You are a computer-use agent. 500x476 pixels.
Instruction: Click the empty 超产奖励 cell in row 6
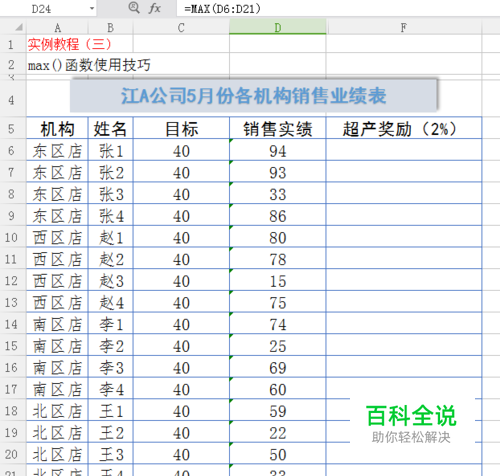click(x=404, y=151)
